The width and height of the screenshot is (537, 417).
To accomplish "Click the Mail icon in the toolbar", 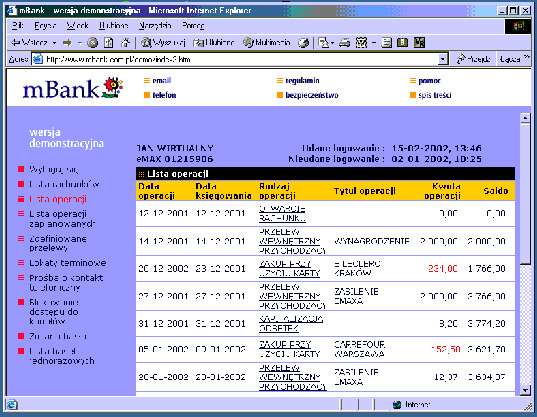I will [x=324, y=43].
